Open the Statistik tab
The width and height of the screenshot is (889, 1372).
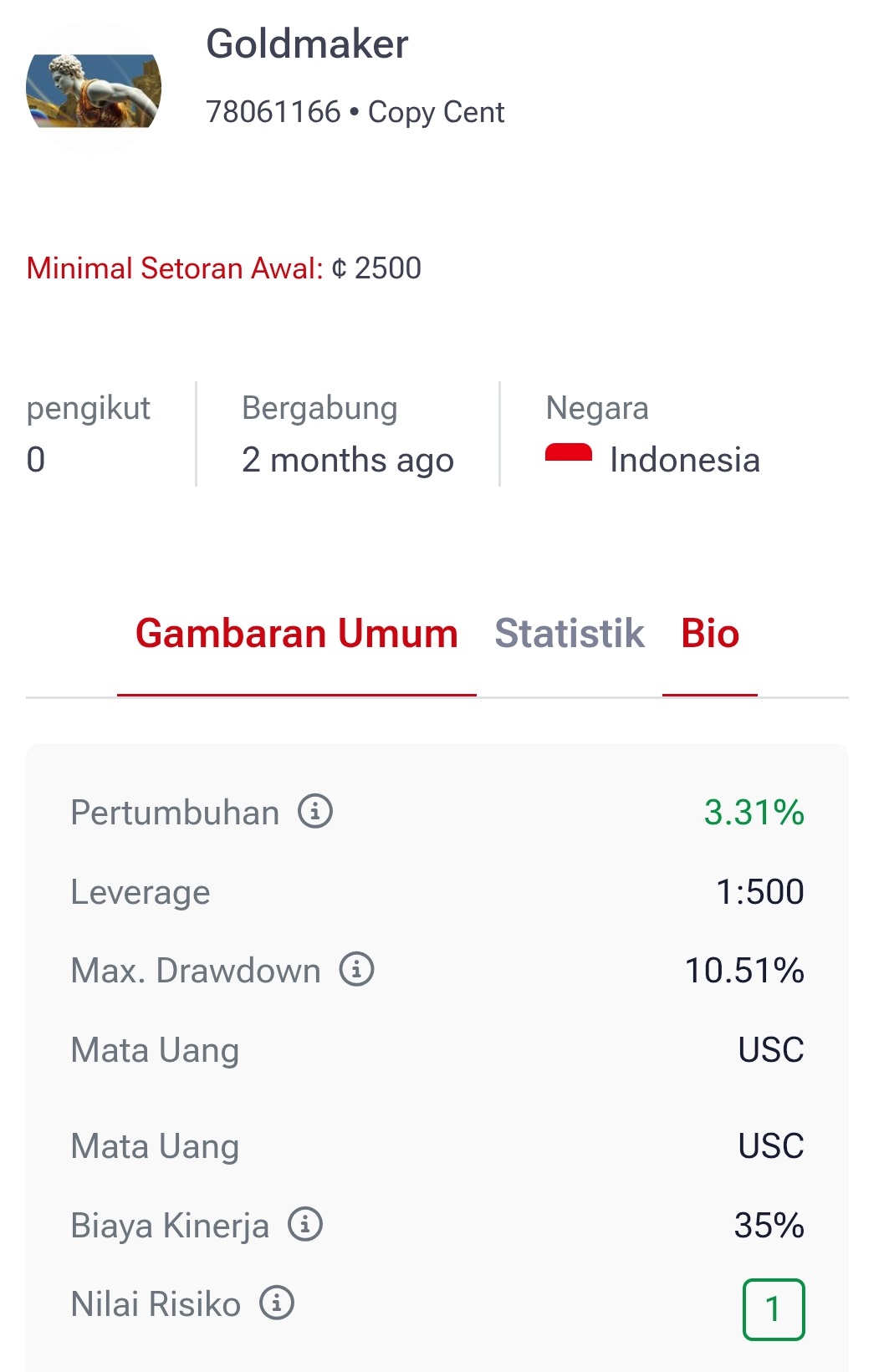tap(570, 634)
